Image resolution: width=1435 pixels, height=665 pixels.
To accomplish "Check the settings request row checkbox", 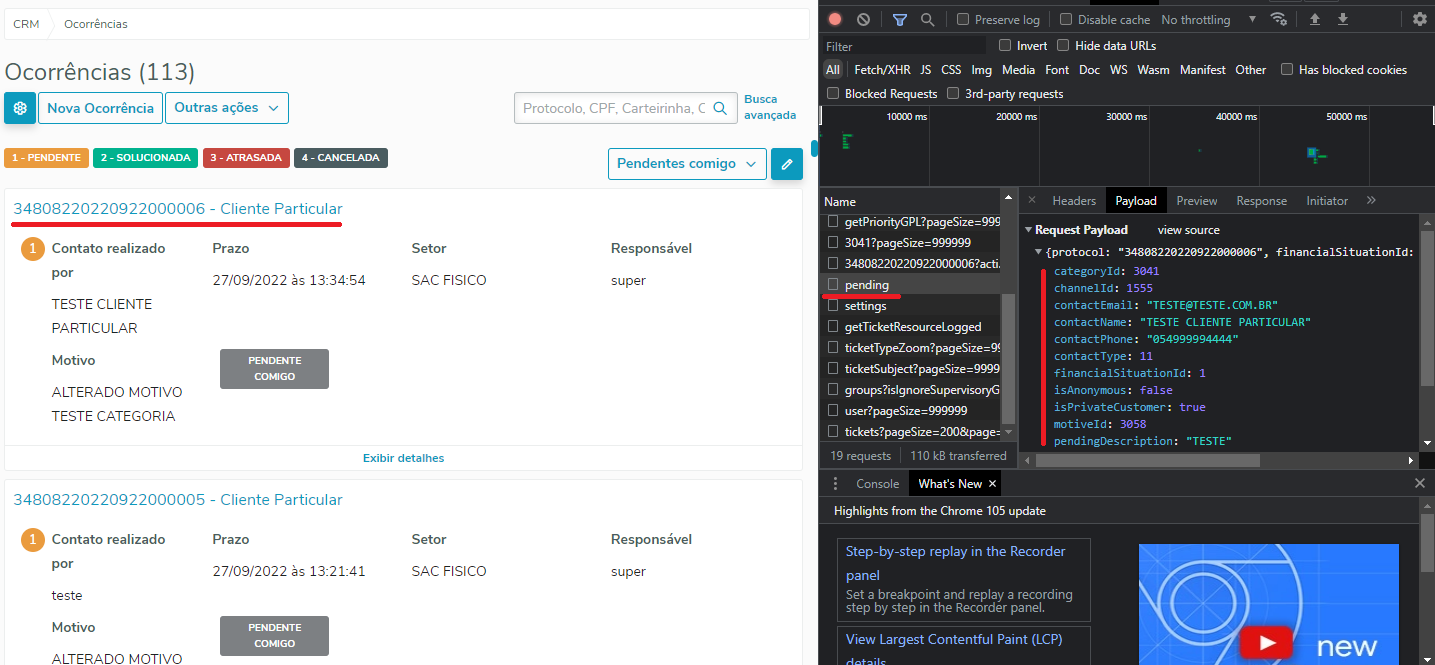I will click(x=833, y=306).
